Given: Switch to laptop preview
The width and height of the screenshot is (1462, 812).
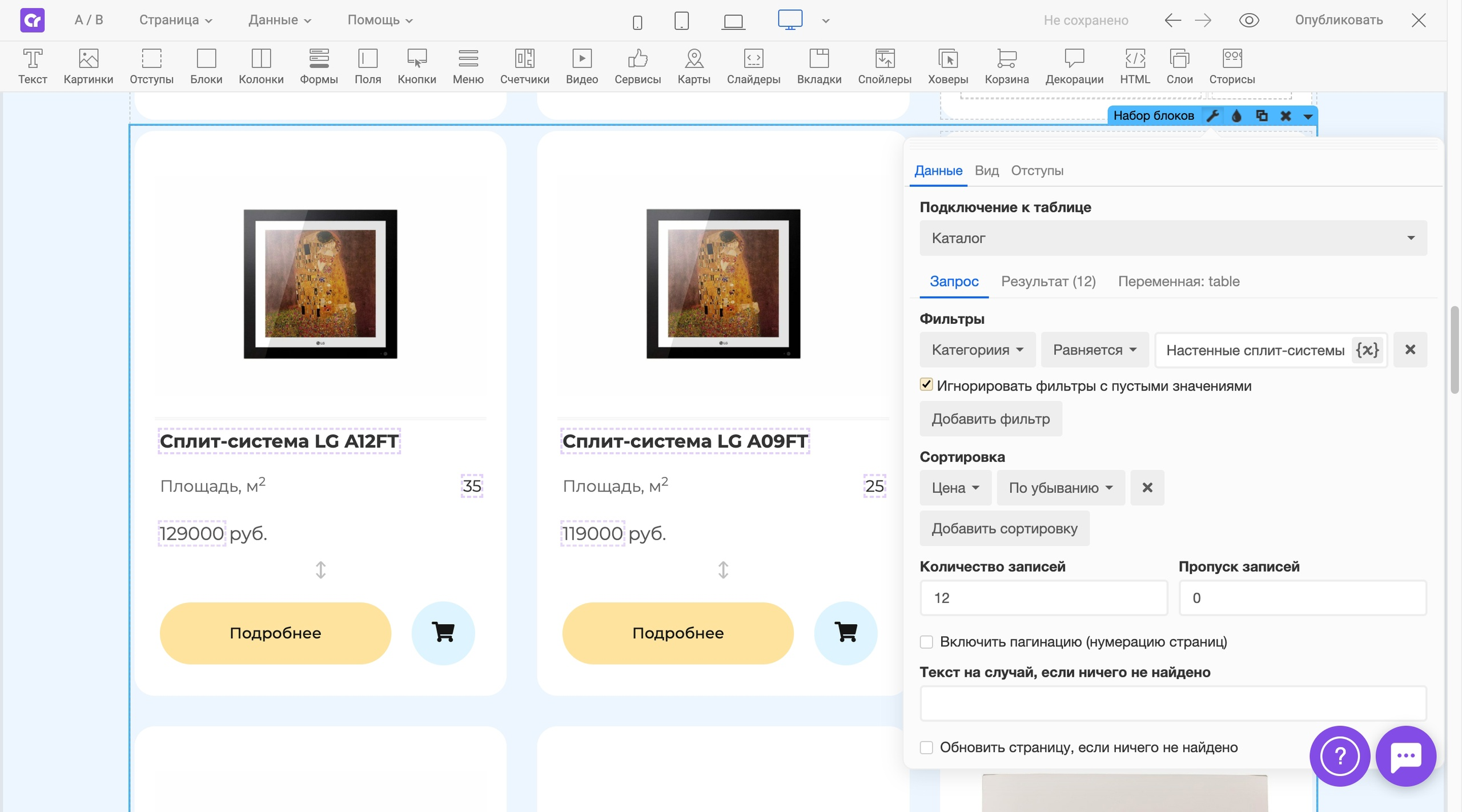Looking at the screenshot, I should (x=733, y=22).
